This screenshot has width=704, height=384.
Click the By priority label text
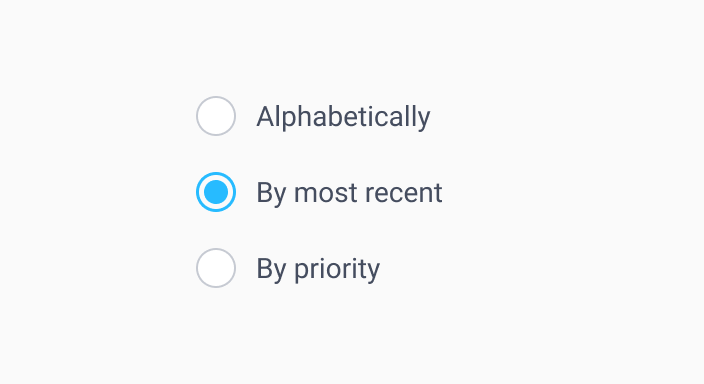click(318, 269)
